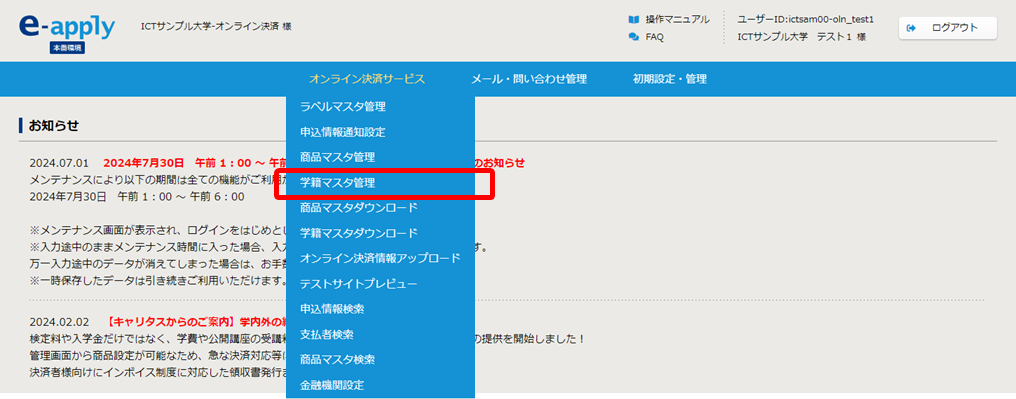The height and width of the screenshot is (399, 1016).
Task: Click the ログアウト button
Action: point(947,28)
